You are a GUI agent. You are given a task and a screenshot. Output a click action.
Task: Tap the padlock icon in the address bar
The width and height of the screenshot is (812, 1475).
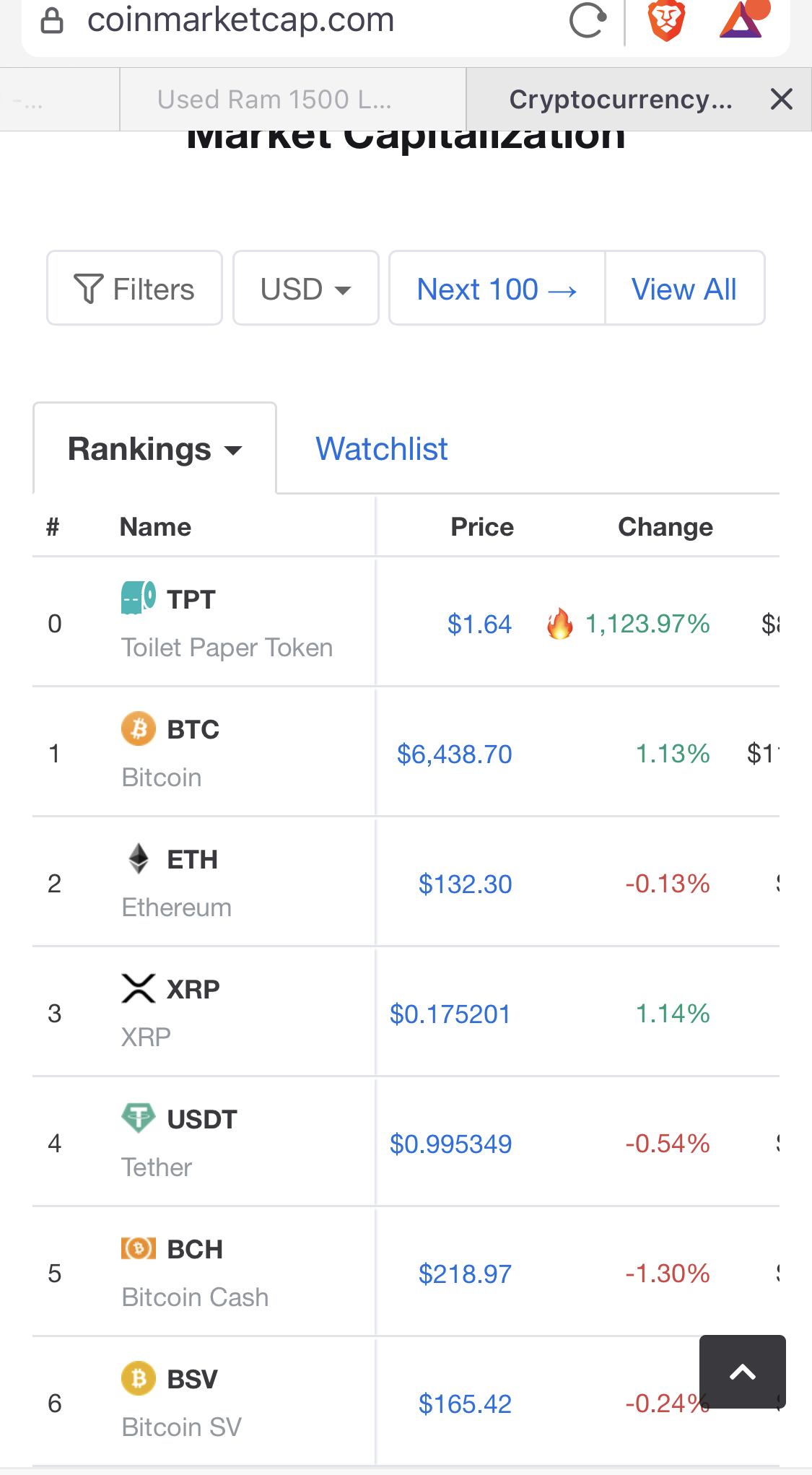(52, 20)
